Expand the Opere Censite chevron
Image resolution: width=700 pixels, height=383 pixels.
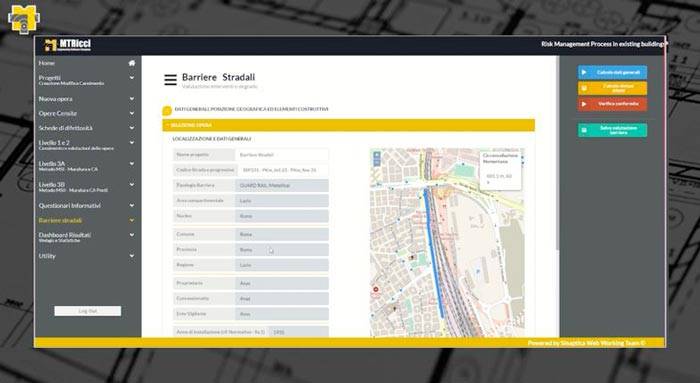(x=132, y=113)
